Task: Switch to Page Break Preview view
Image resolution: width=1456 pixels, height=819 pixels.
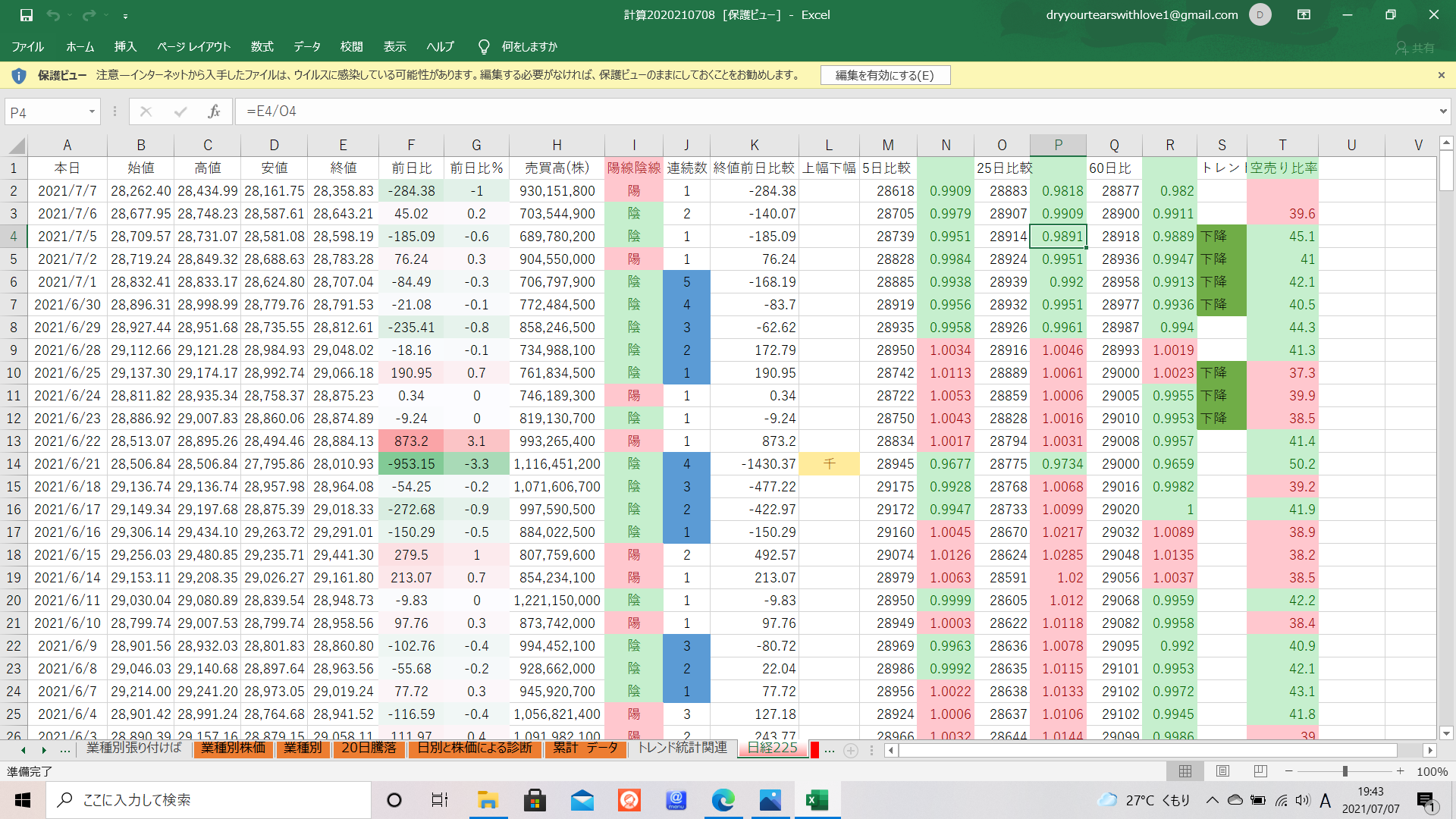Action: 1260,771
